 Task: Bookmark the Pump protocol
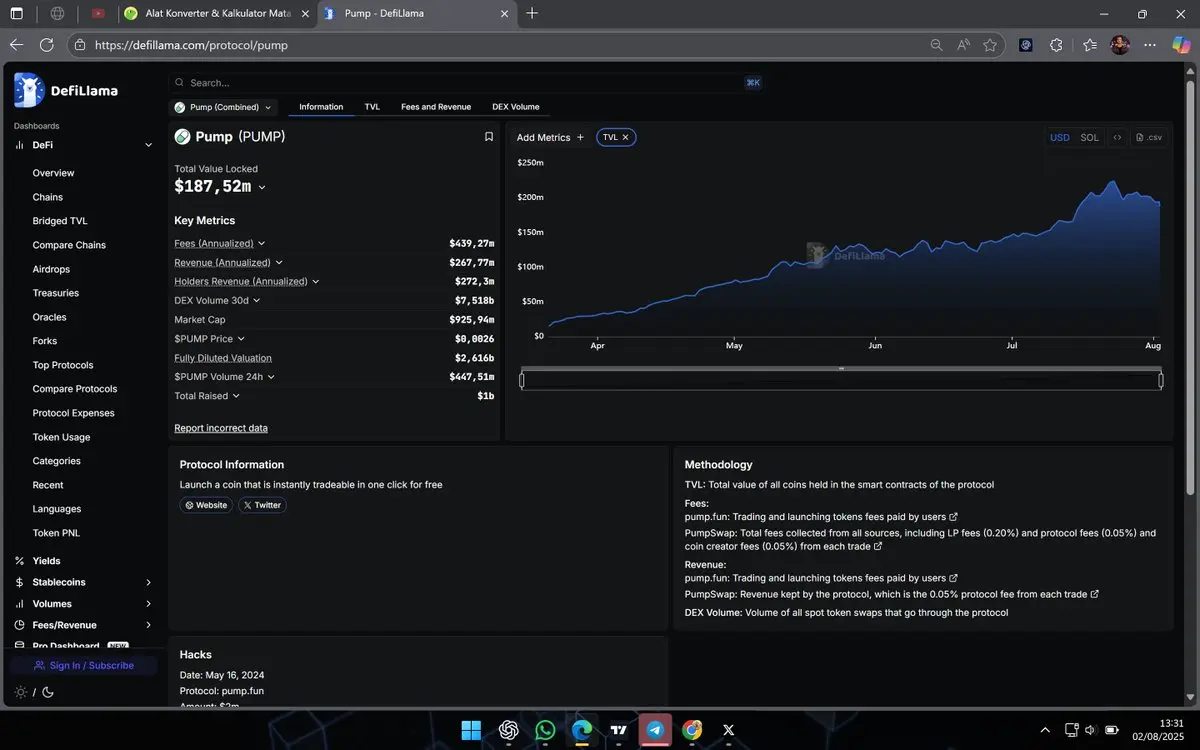pyautogui.click(x=489, y=137)
